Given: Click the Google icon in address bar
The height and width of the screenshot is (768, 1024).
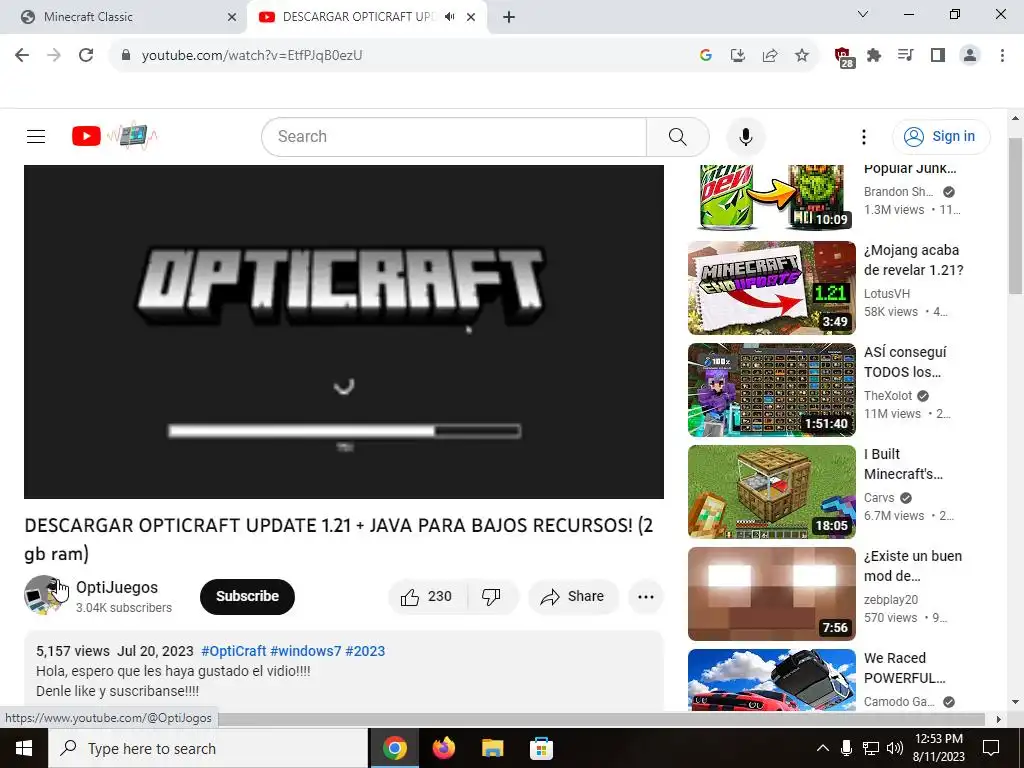Looking at the screenshot, I should click(705, 56).
